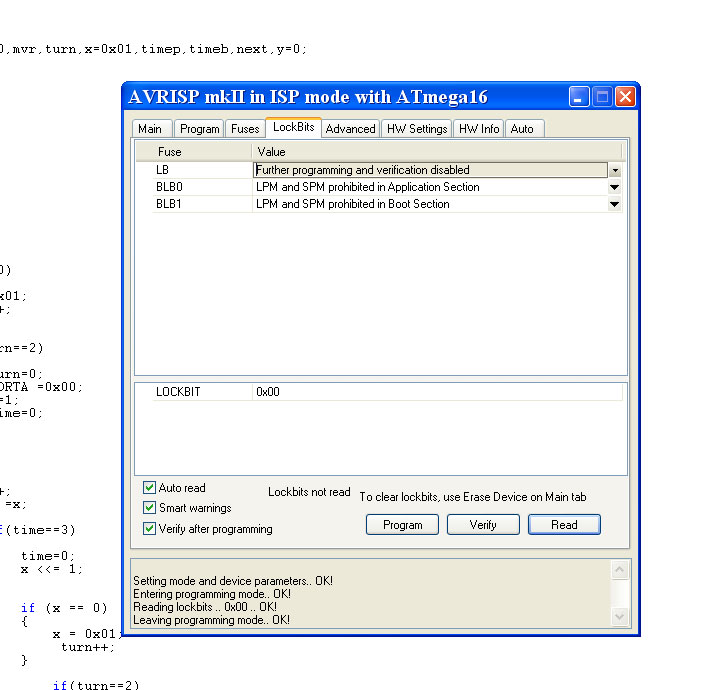723x690 pixels.
Task: Switch to HW Settings tab
Action: [417, 129]
